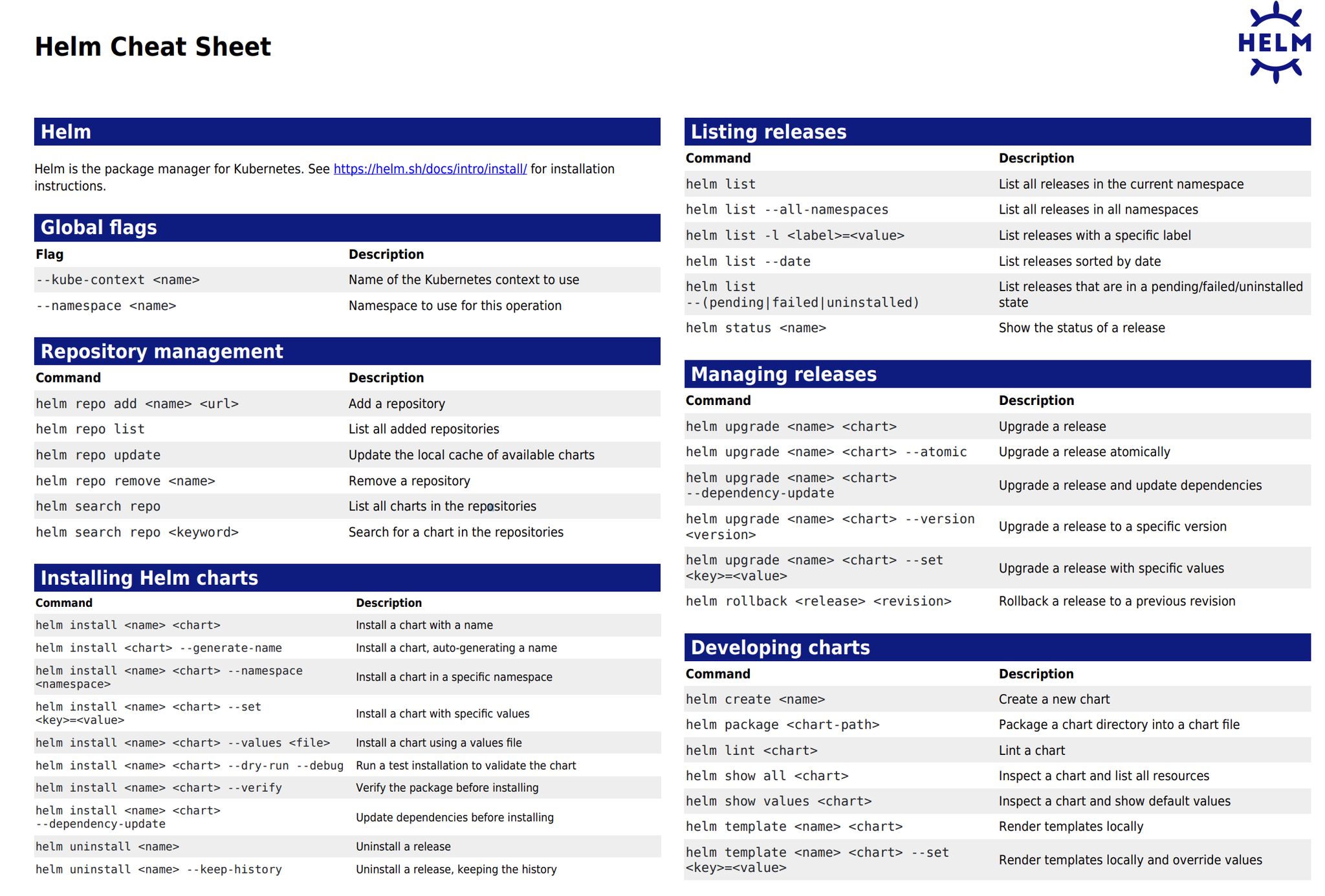
Task: Click 'Package a chart directory into a chart file'
Action: click(1119, 725)
